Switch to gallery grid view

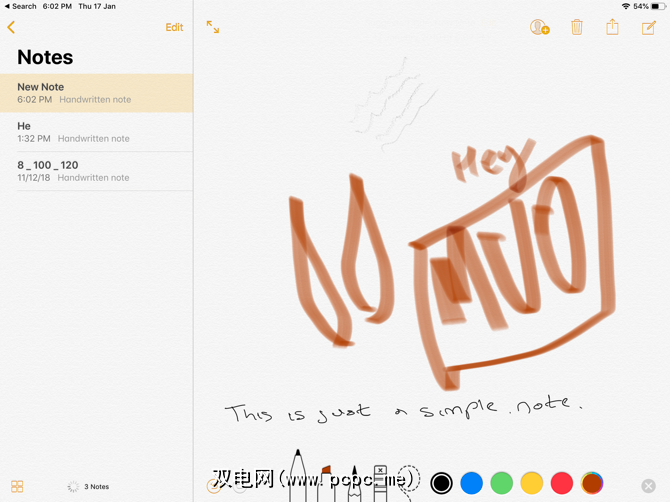[x=17, y=486]
